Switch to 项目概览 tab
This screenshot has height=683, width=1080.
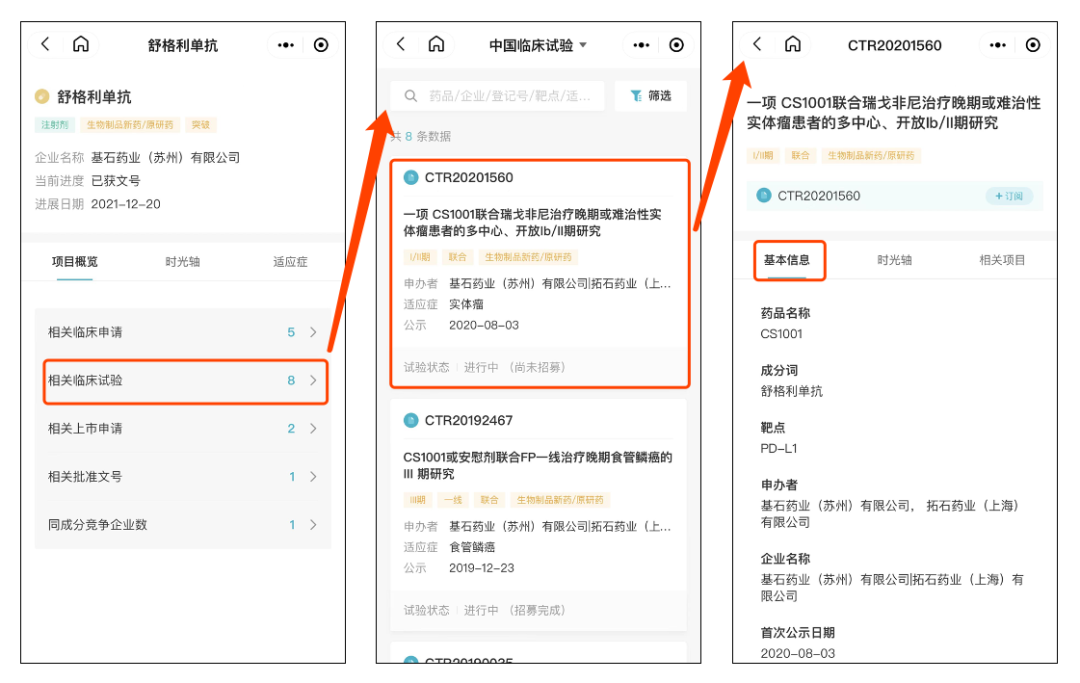pyautogui.click(x=74, y=262)
